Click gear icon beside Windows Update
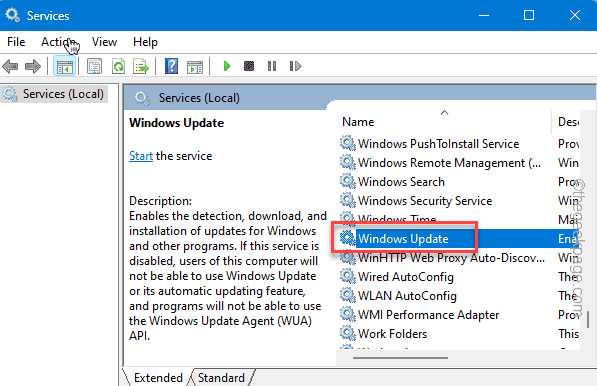This screenshot has height=386, width=597. pyautogui.click(x=347, y=239)
